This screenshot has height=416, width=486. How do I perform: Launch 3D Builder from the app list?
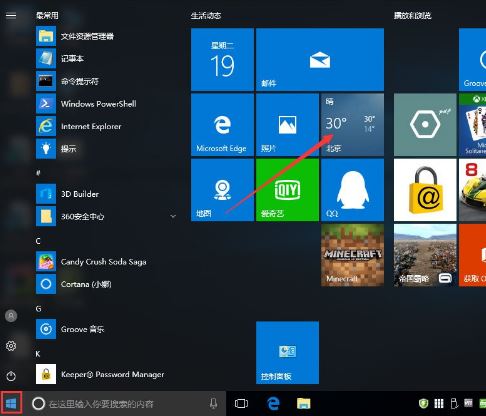pos(107,194)
